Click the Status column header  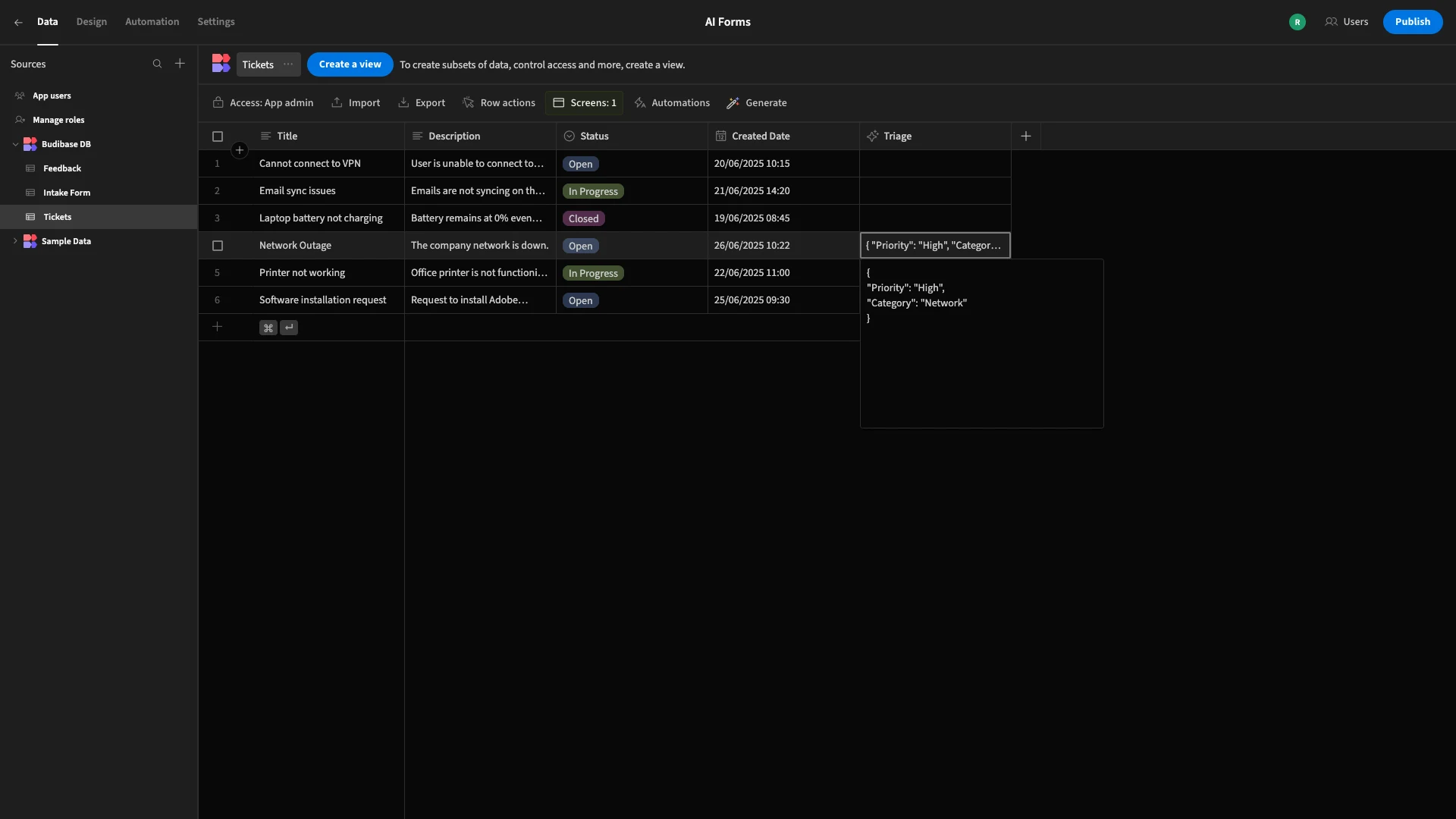(632, 136)
